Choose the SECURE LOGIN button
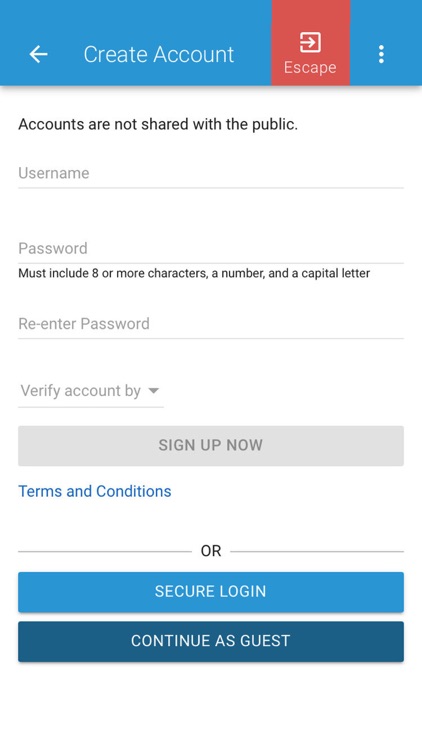422x750 pixels. (x=211, y=592)
